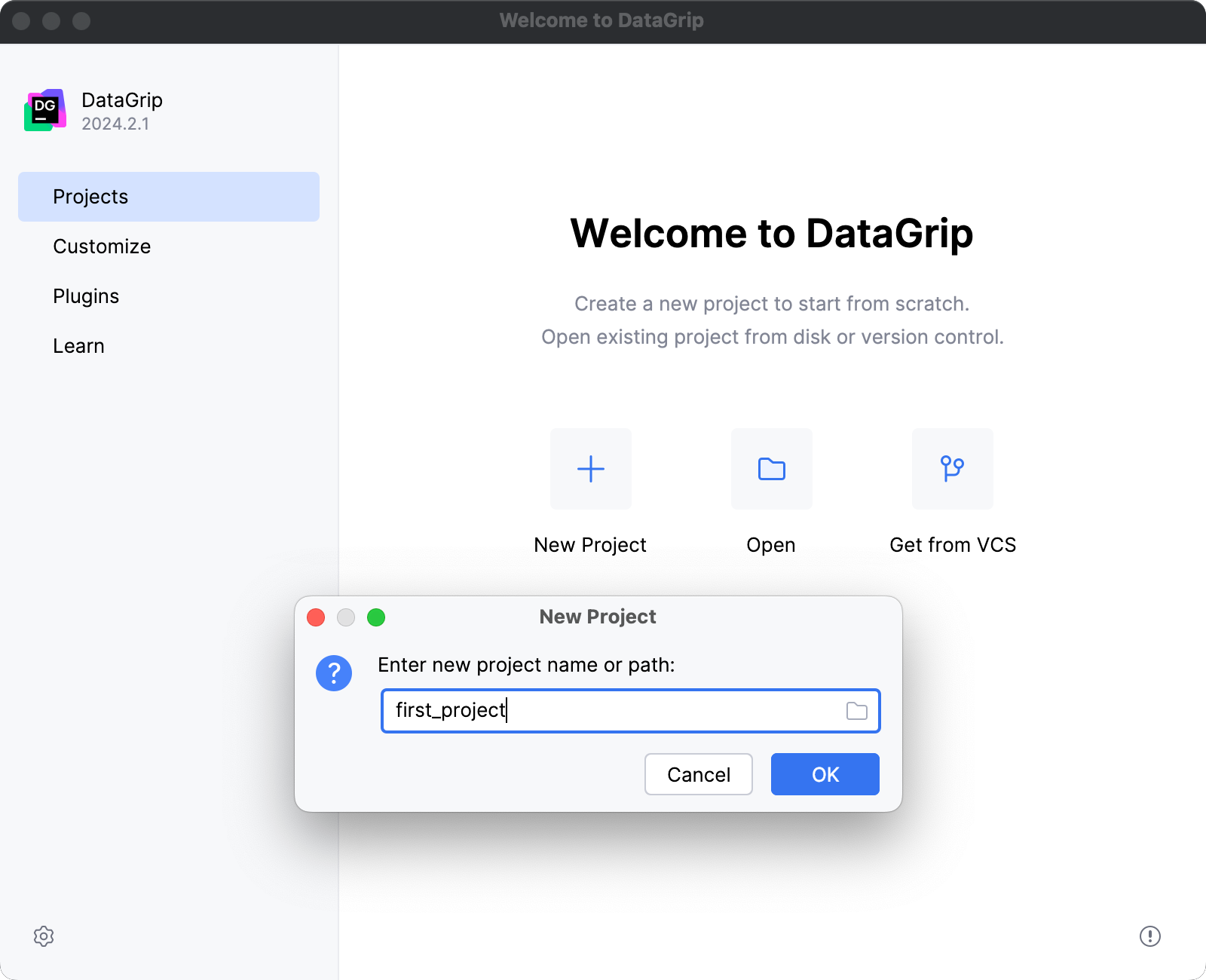The image size is (1206, 980).
Task: Select the Get from VCS icon
Action: [x=952, y=469]
